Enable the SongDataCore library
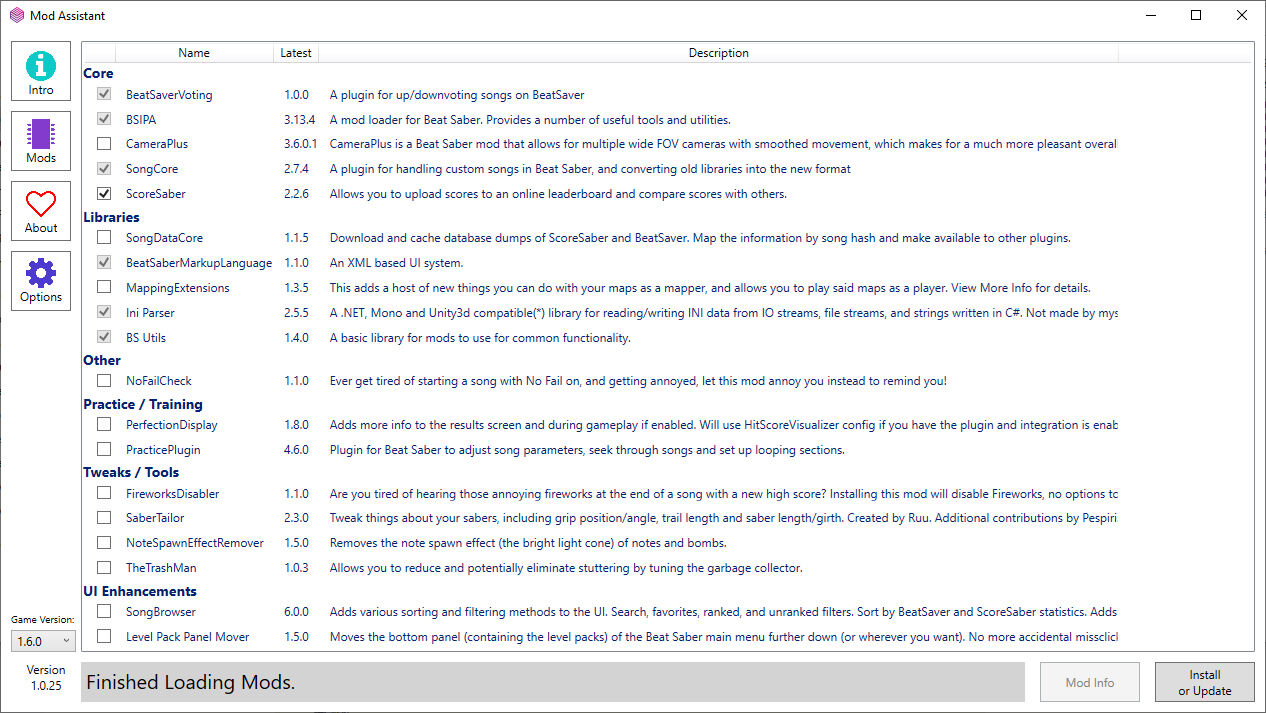Screen dimensions: 1266x713 coord(104,238)
